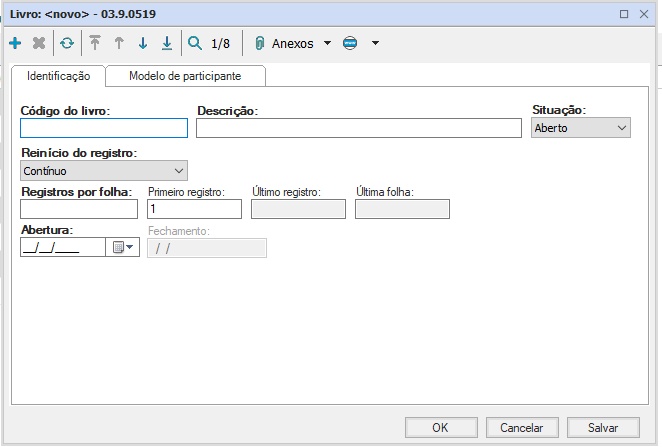Go to previous record up arrow
This screenshot has height=447, width=662.
point(119,44)
